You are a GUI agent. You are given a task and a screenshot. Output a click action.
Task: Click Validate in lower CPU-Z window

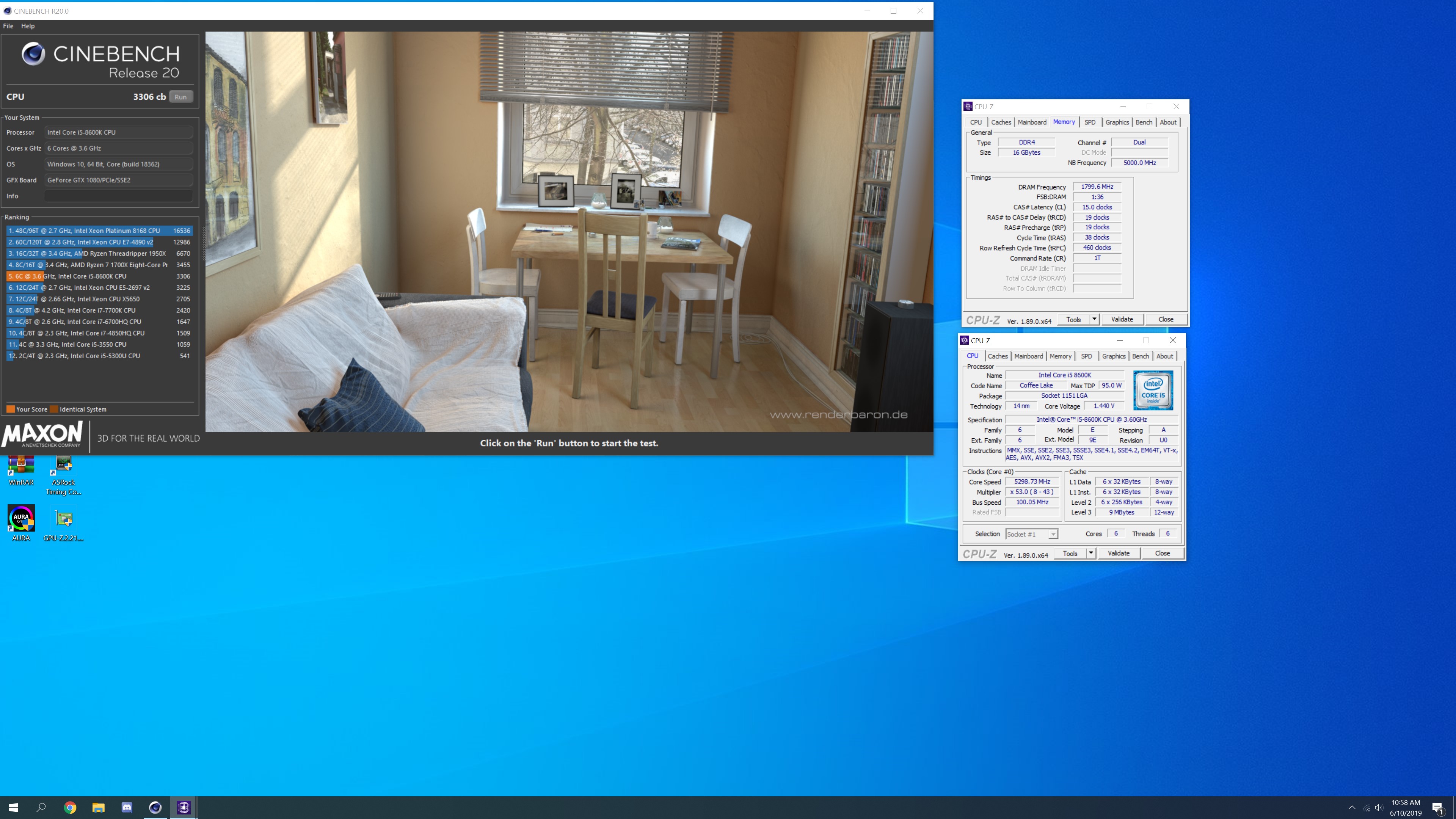[1119, 553]
